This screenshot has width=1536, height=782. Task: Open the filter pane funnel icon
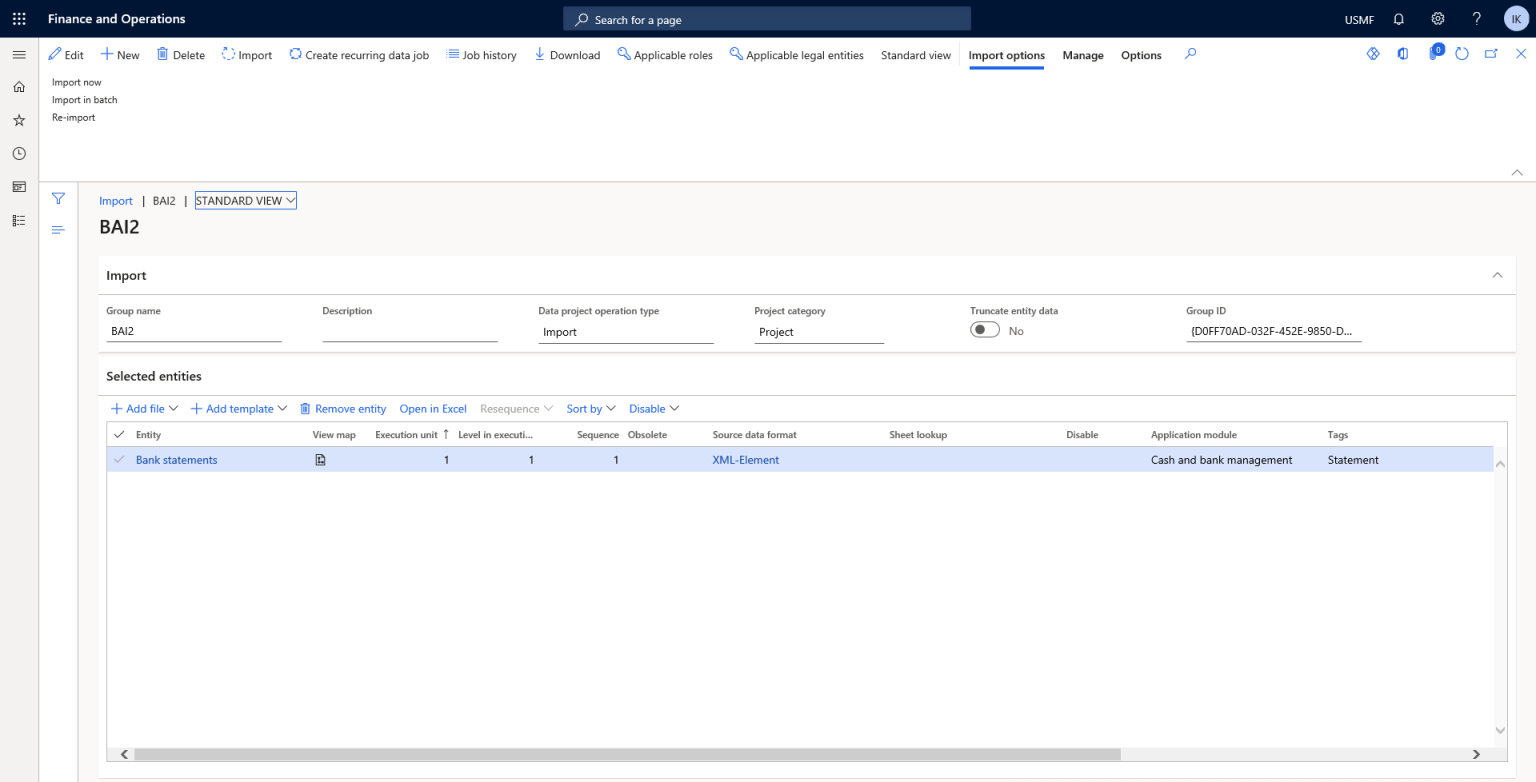58,198
